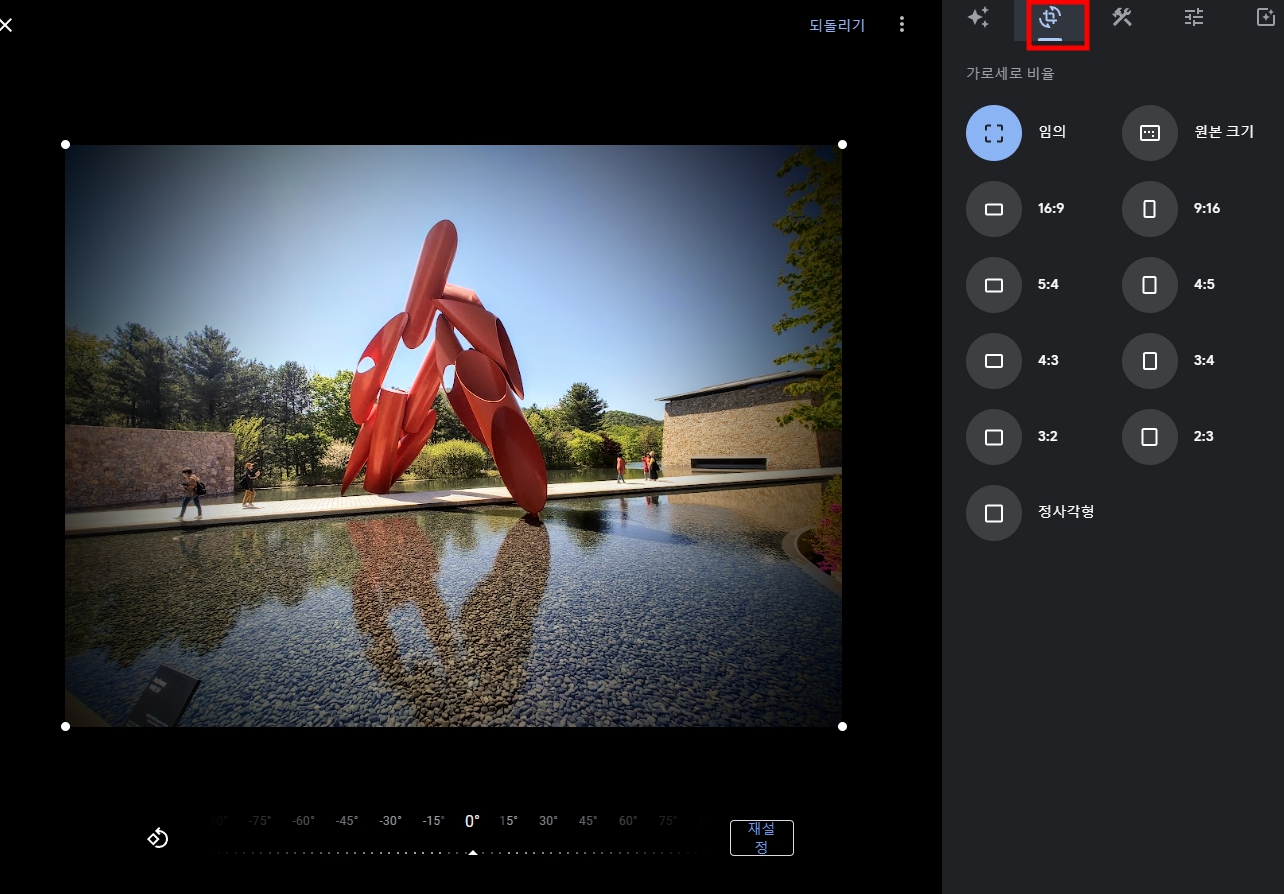This screenshot has height=894, width=1284.
Task: Click the 재설정 reset button
Action: (x=761, y=838)
